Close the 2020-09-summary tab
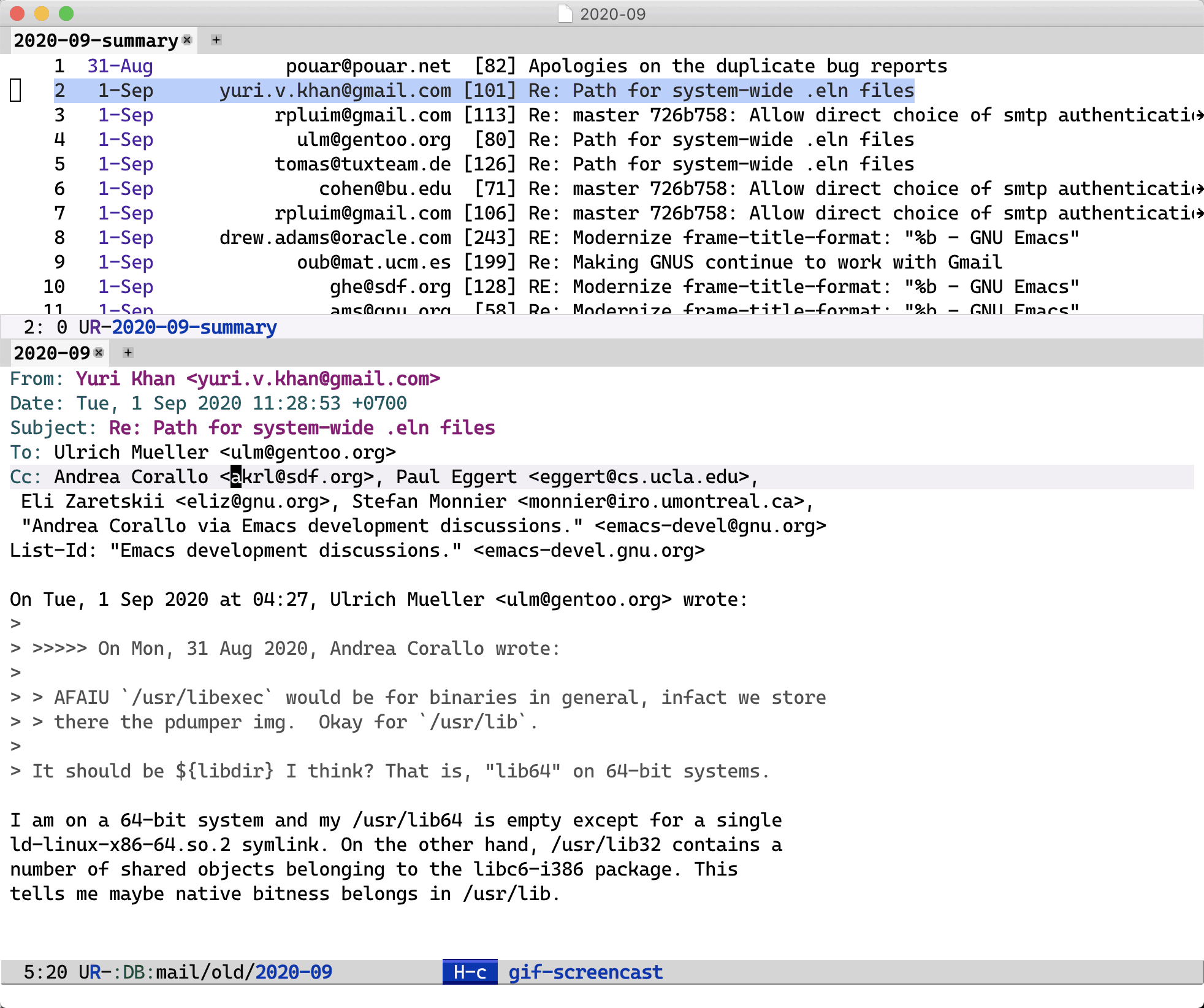The height and width of the screenshot is (1008, 1204). [188, 40]
